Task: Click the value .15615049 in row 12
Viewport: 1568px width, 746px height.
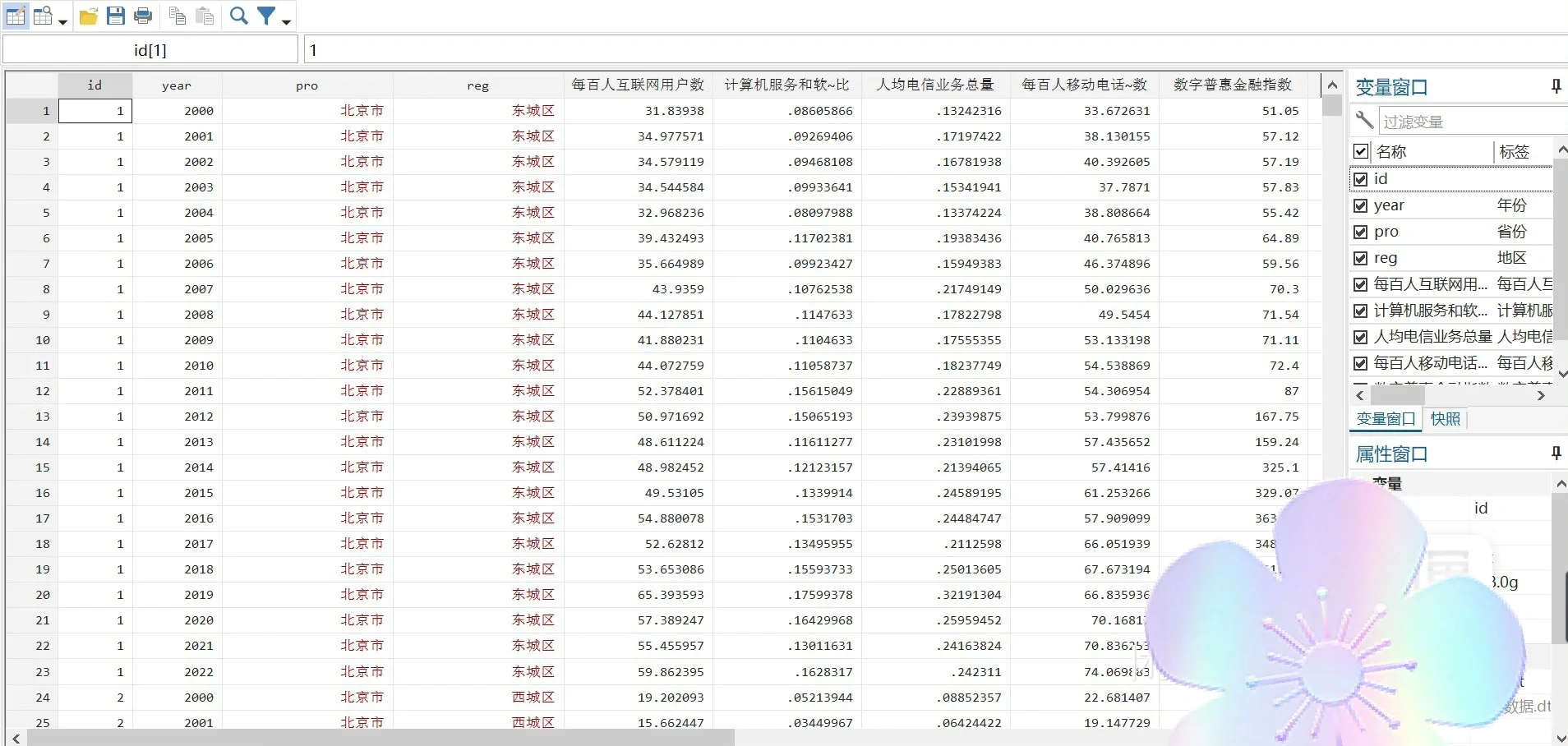Action: tap(786, 391)
